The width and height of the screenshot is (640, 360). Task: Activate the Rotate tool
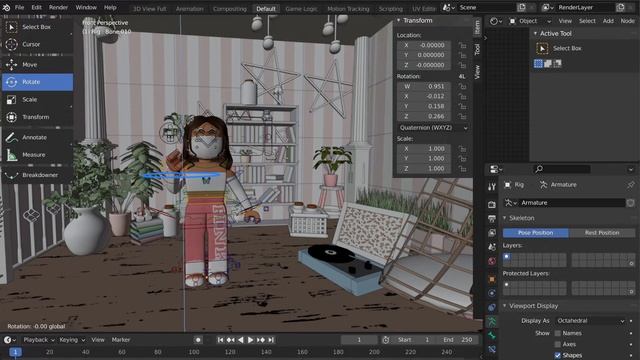[x=38, y=82]
